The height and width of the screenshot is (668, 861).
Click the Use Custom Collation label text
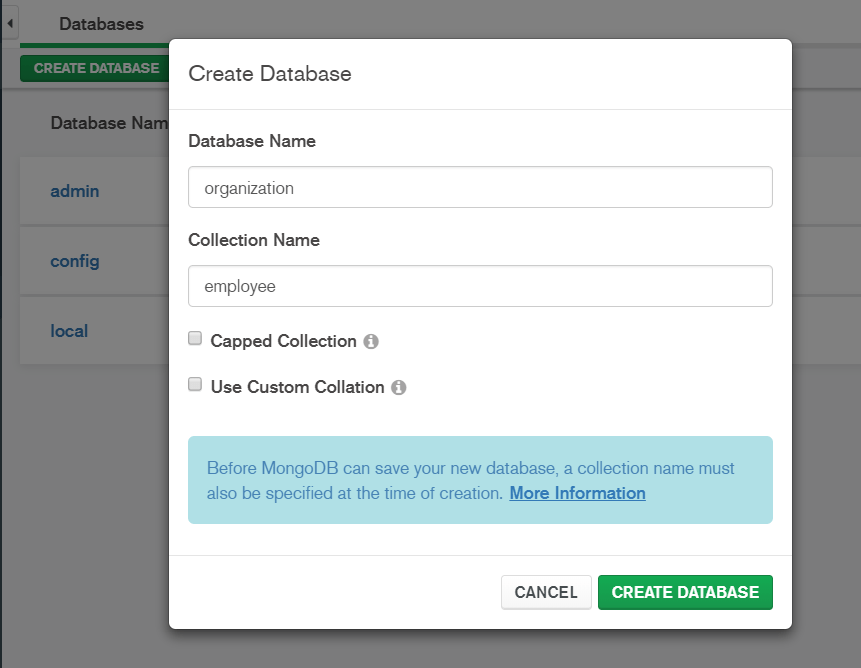click(x=297, y=387)
